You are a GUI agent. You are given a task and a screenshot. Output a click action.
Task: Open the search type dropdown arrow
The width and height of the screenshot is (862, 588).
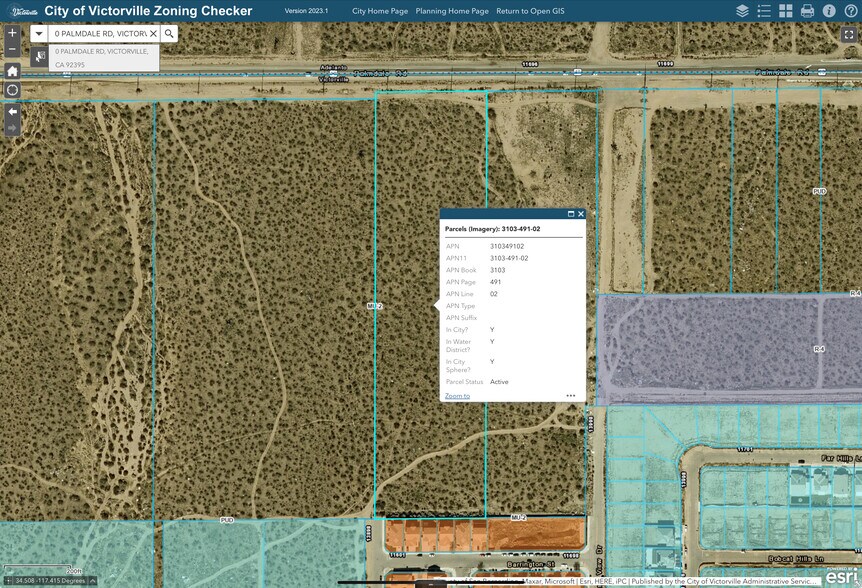point(39,33)
